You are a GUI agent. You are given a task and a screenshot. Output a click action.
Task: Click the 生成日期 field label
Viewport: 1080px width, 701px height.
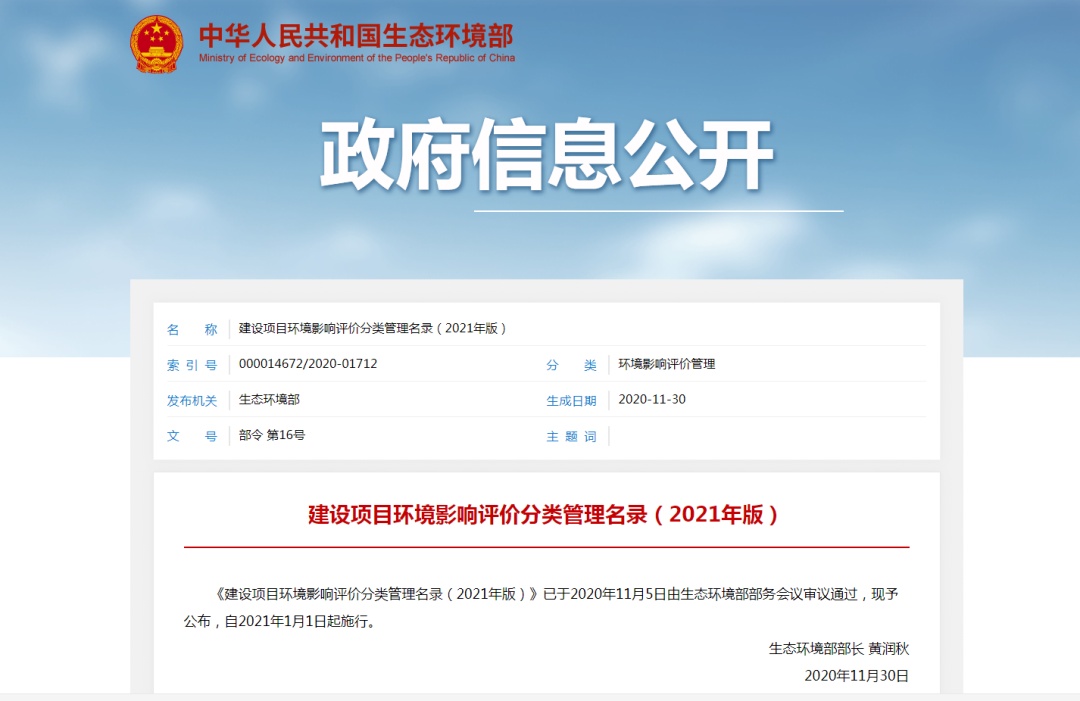pos(571,400)
